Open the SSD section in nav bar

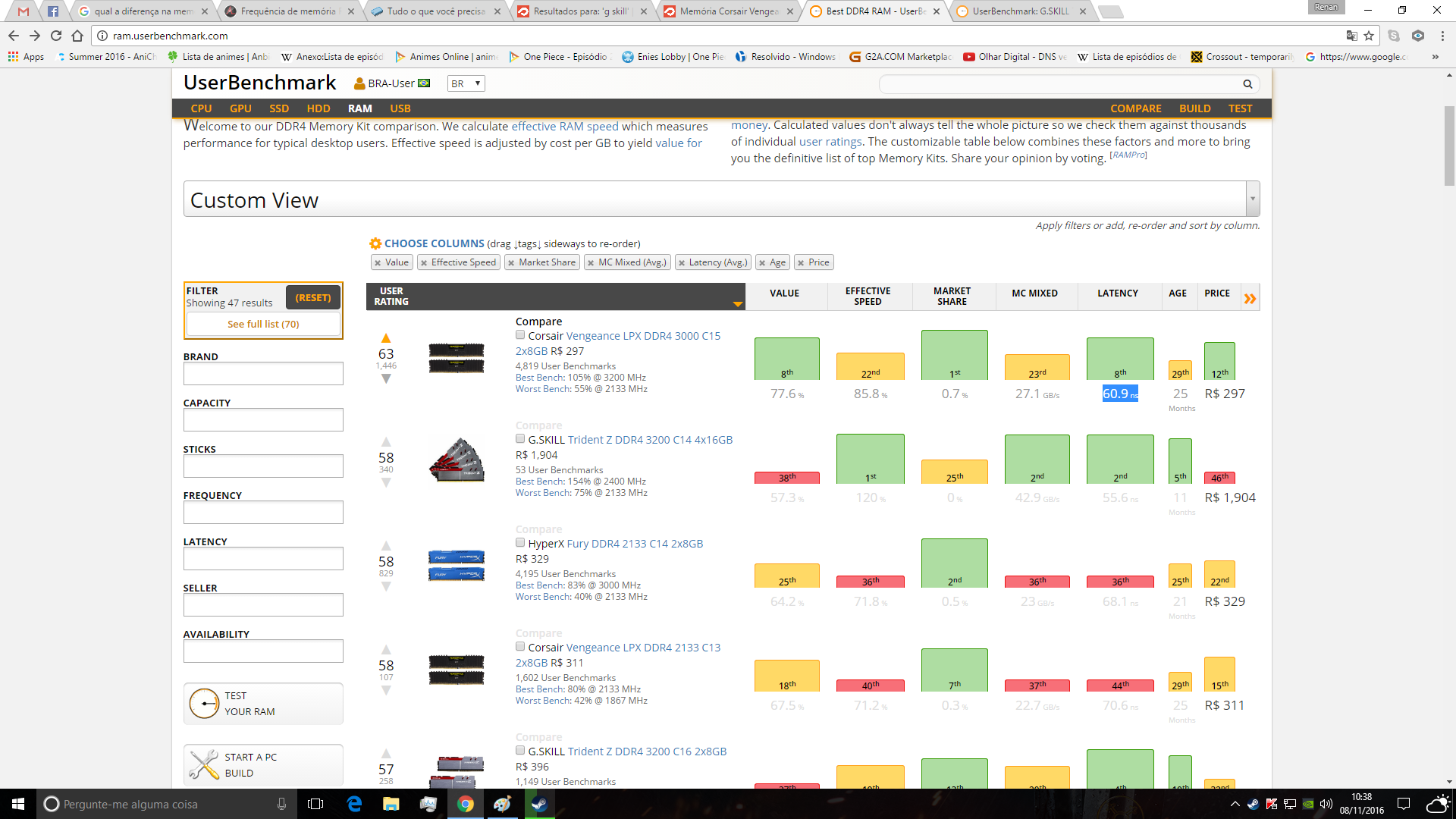(279, 108)
